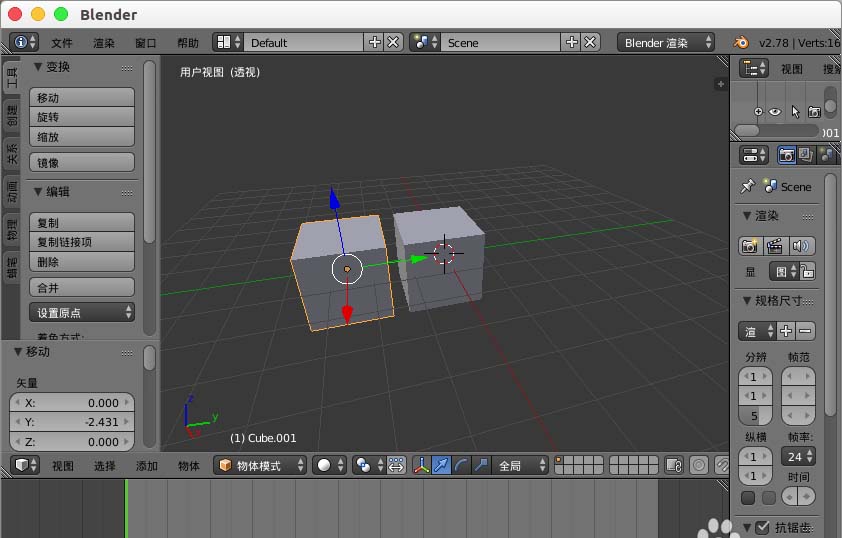
Task: Open the 全局 orientation dropdown
Action: (x=520, y=465)
